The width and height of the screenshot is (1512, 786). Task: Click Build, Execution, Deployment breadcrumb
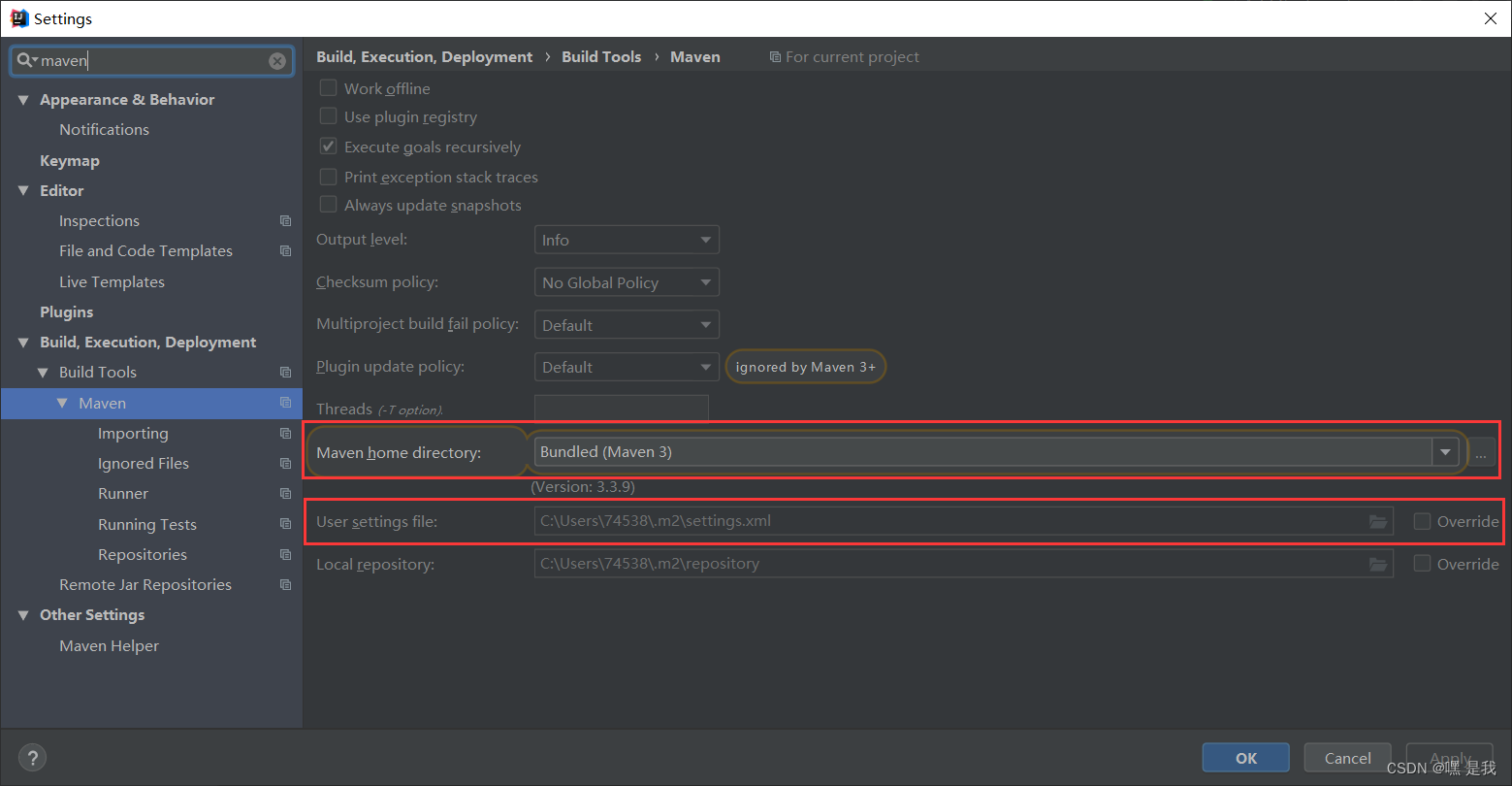pos(424,56)
